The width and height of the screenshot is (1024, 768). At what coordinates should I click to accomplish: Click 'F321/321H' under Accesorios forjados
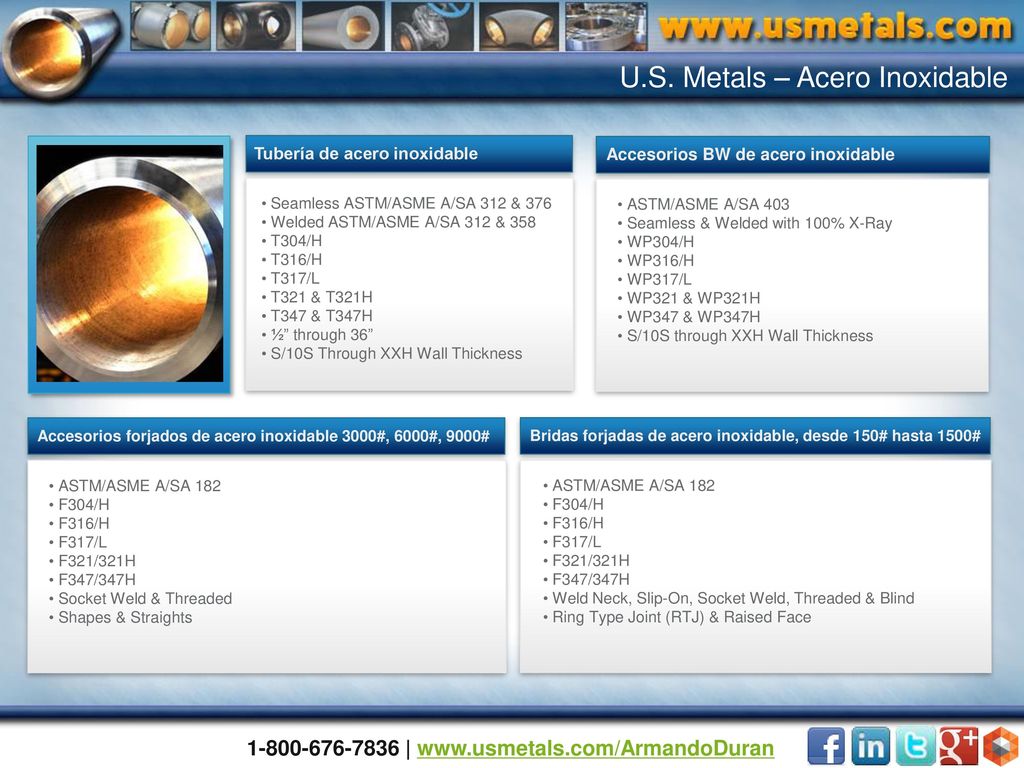[97, 561]
